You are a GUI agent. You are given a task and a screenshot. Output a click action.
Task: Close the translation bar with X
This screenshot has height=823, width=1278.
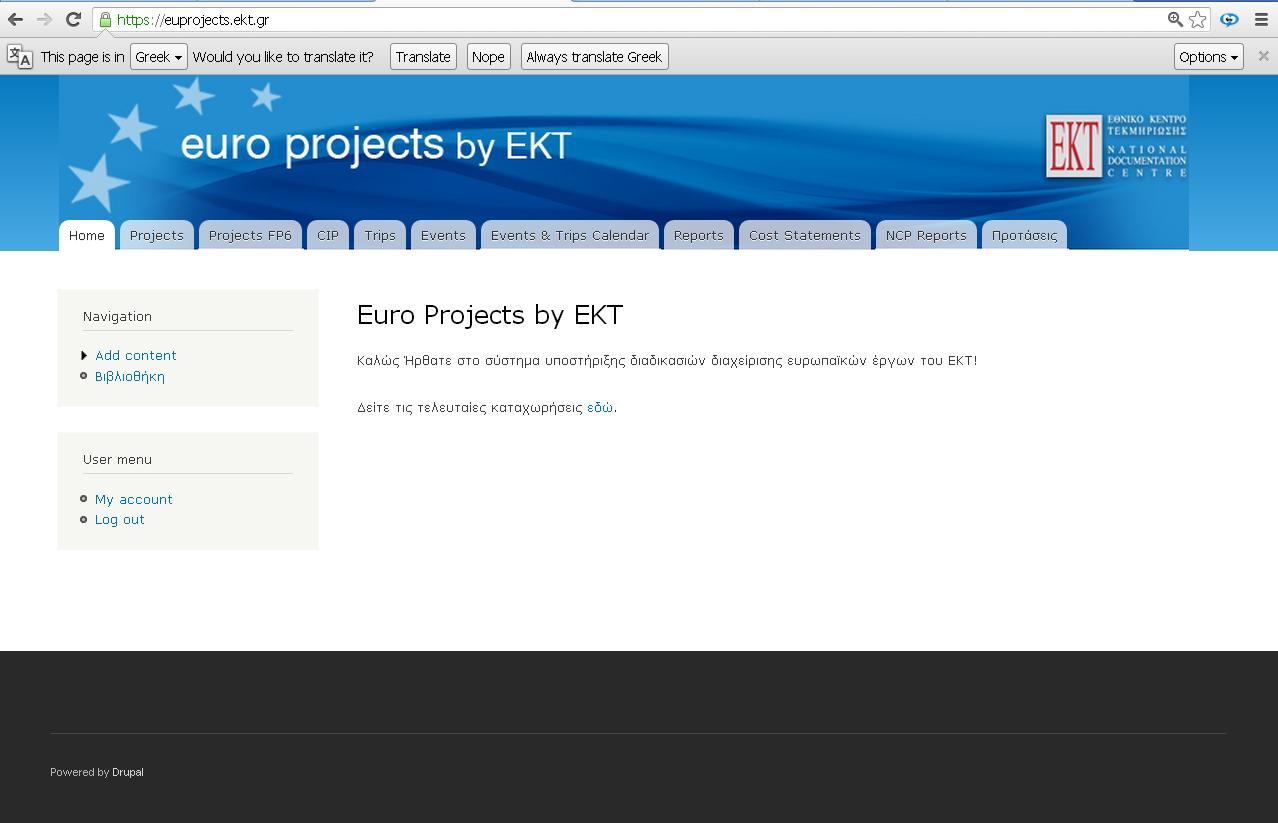pyautogui.click(x=1263, y=56)
